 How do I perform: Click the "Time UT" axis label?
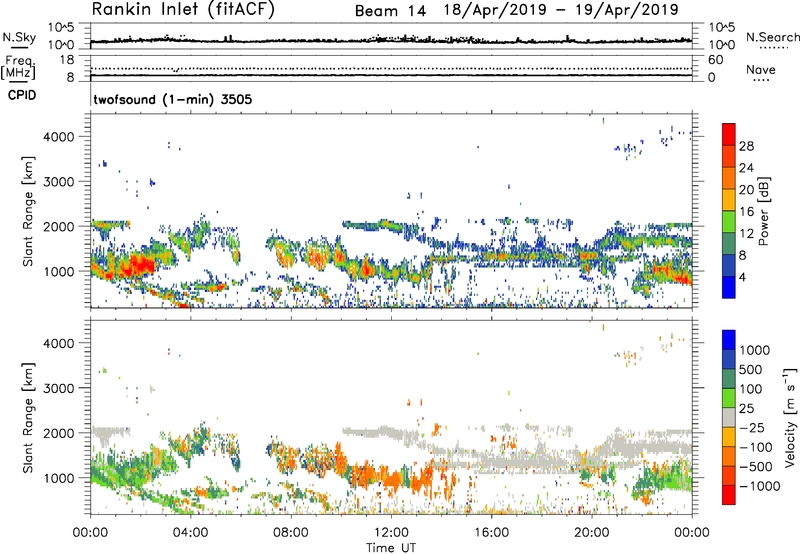(391, 548)
